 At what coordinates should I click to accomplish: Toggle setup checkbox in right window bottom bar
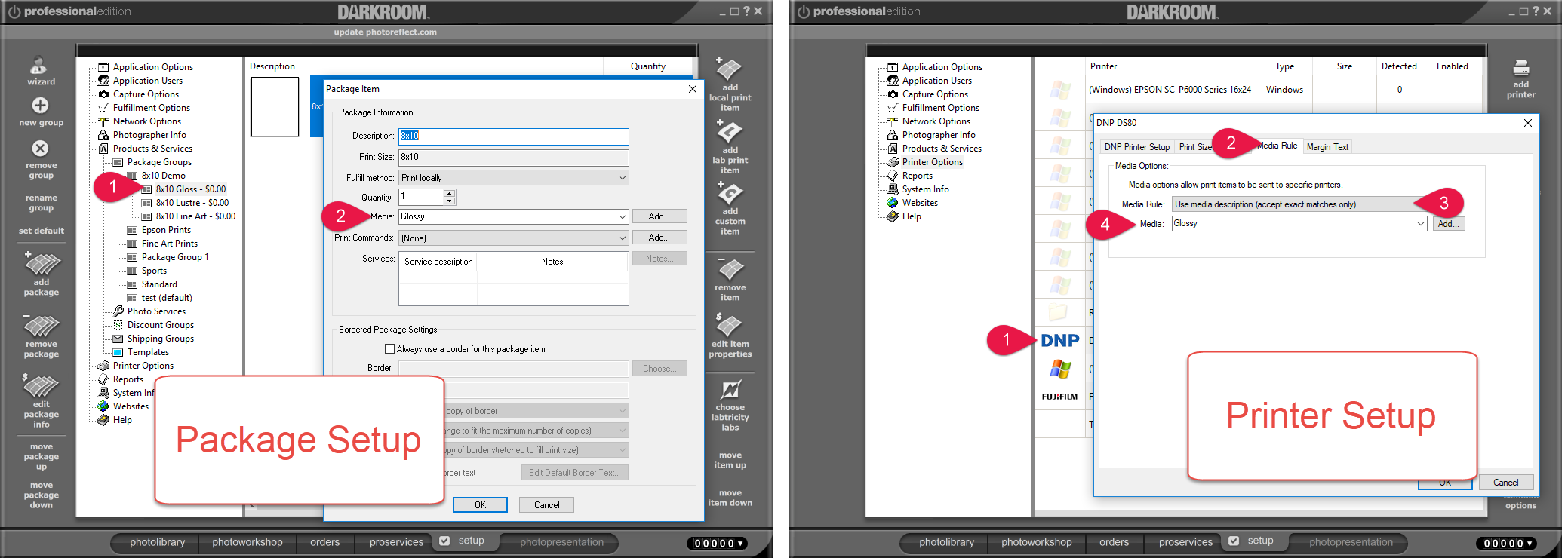pyautogui.click(x=1234, y=541)
